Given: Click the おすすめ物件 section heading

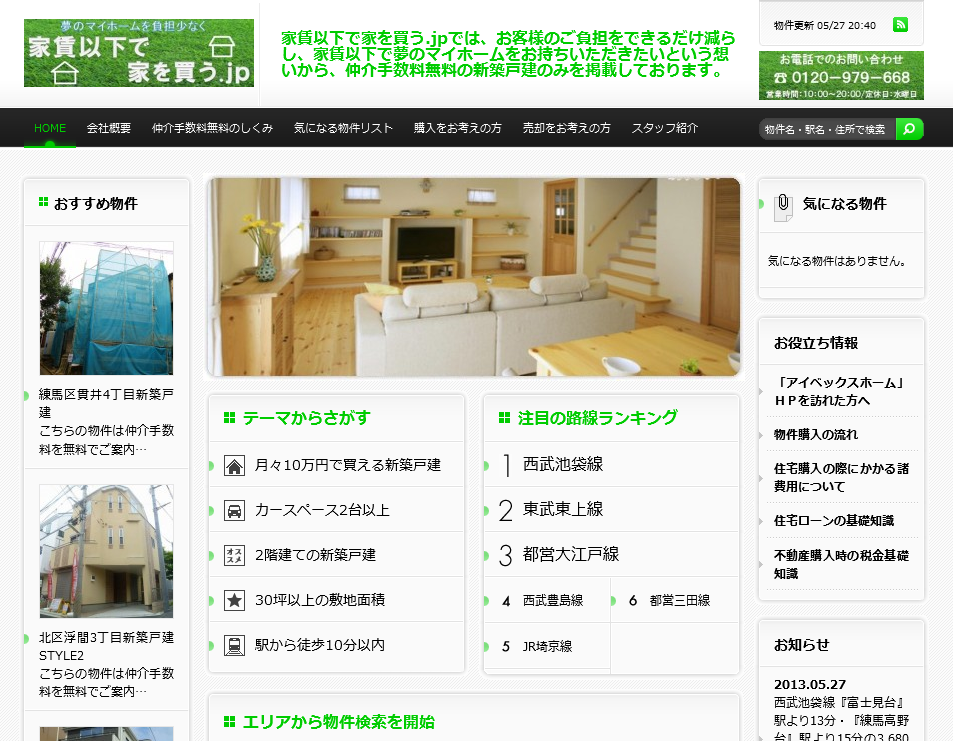Looking at the screenshot, I should pyautogui.click(x=95, y=204).
